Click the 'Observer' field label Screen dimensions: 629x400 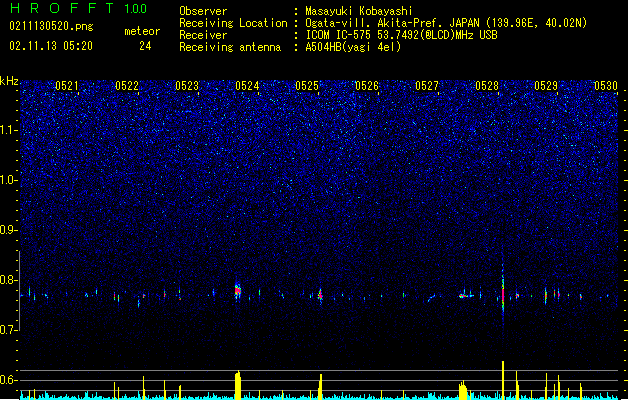[203, 11]
